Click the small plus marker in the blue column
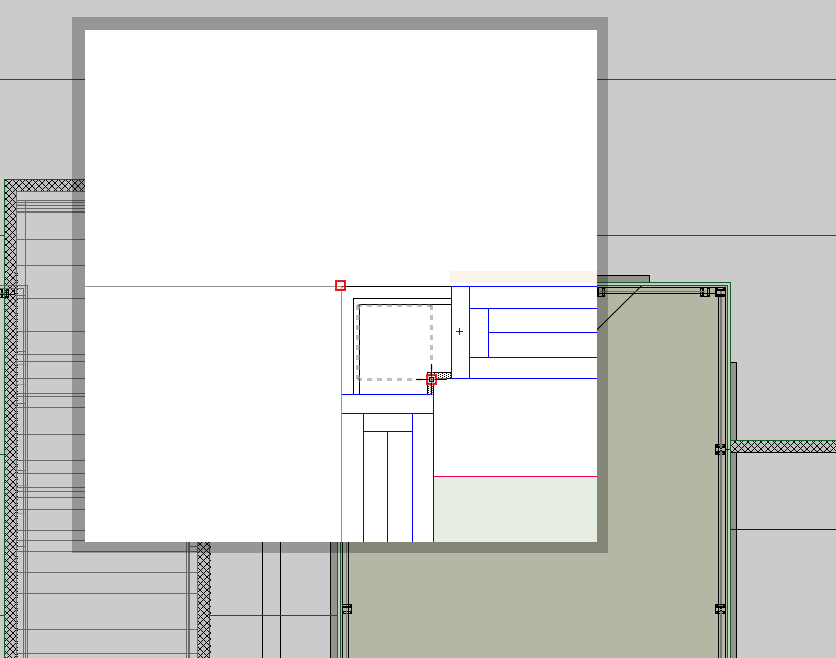 [460, 331]
